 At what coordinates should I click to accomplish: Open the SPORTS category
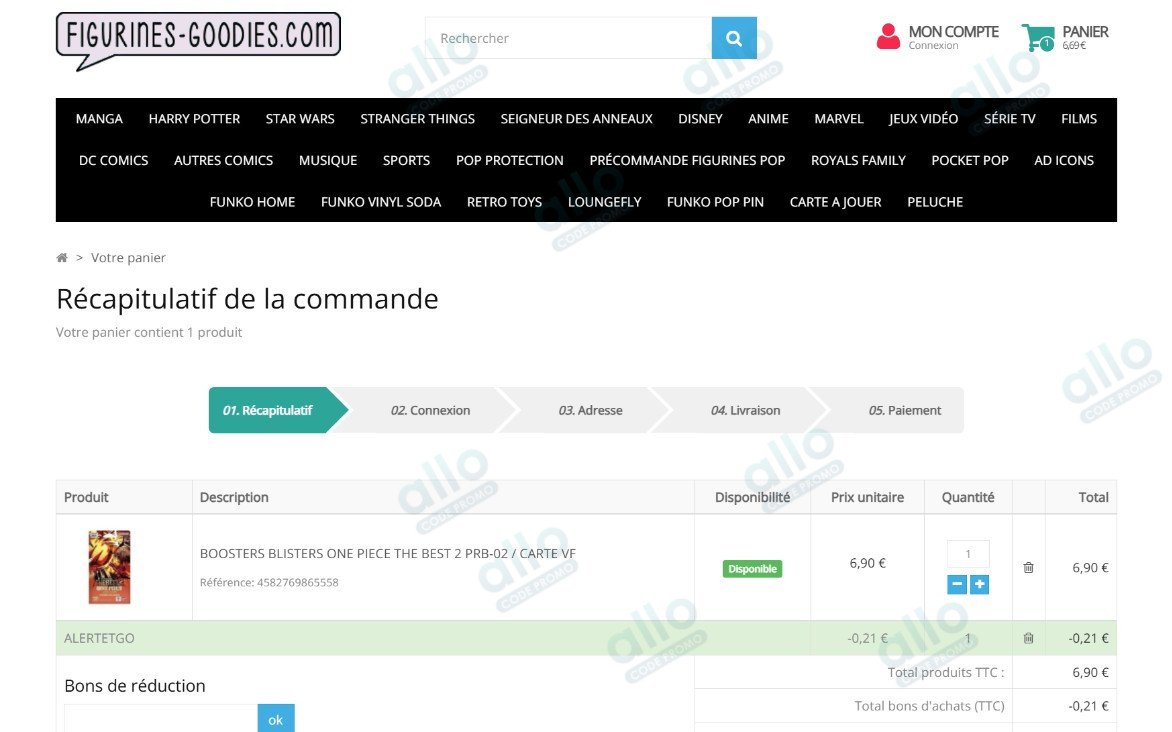[407, 161]
